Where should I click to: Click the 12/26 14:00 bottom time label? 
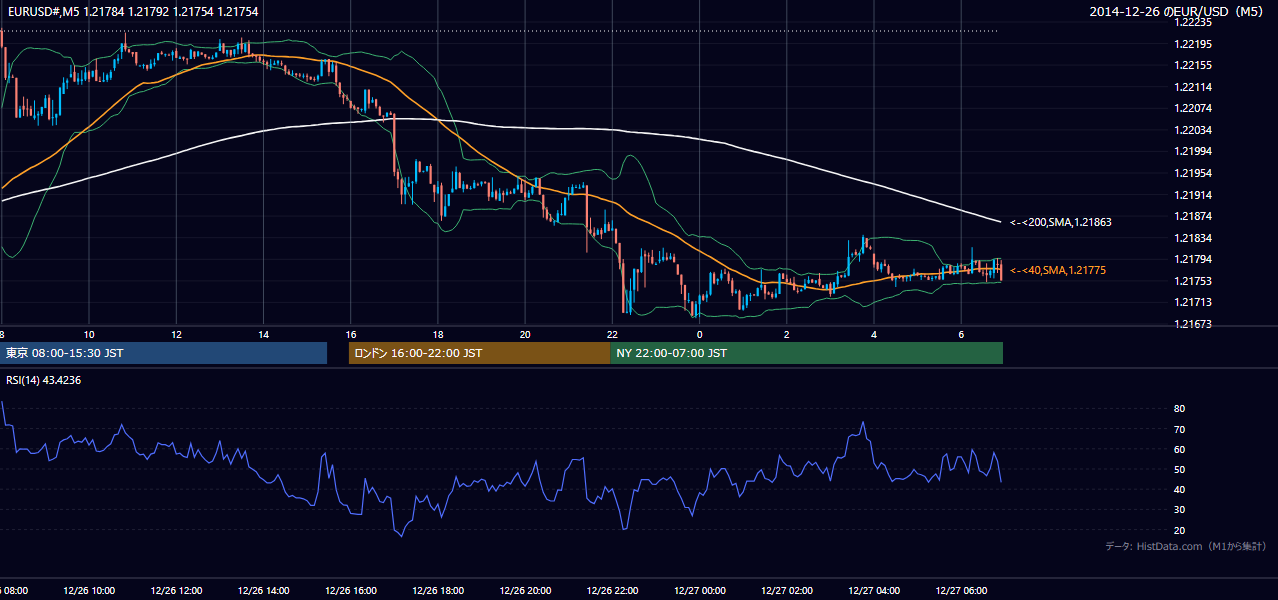pyautogui.click(x=263, y=591)
